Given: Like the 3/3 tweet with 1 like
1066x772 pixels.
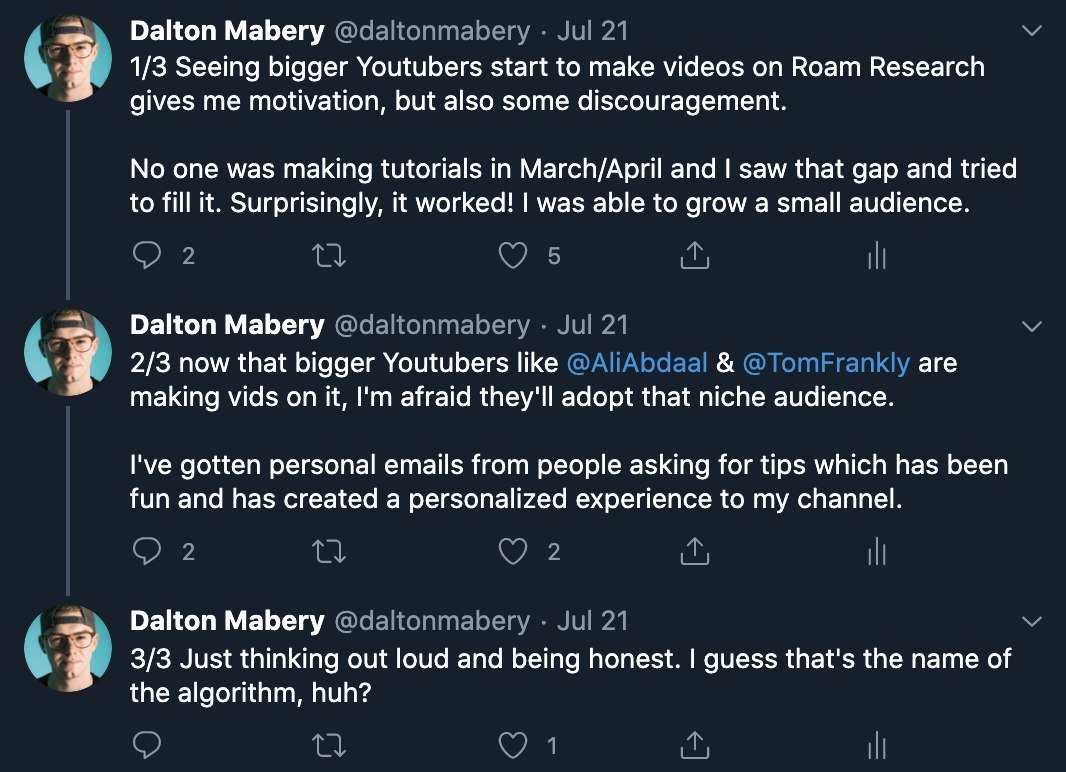Looking at the screenshot, I should click(x=513, y=745).
